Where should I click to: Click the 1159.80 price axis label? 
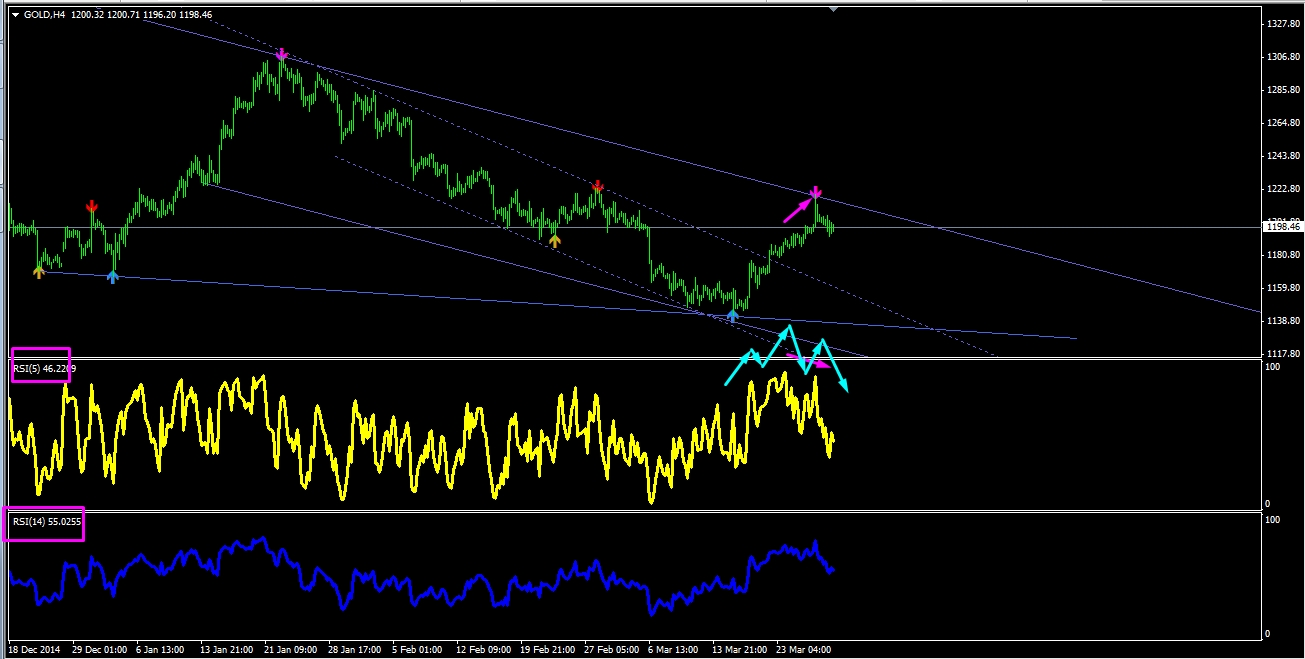coord(1281,288)
